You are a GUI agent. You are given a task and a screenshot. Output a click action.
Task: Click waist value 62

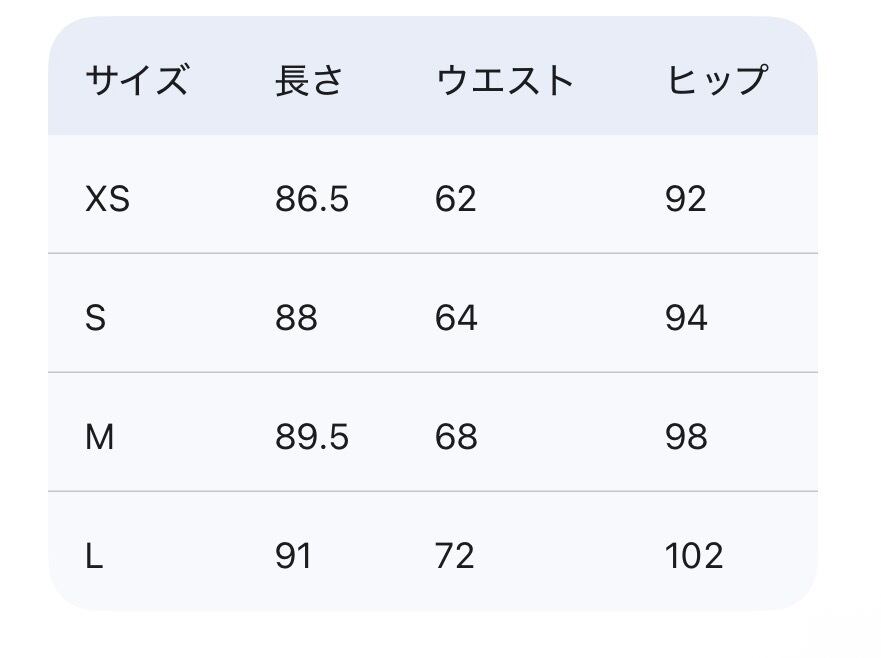pyautogui.click(x=456, y=200)
